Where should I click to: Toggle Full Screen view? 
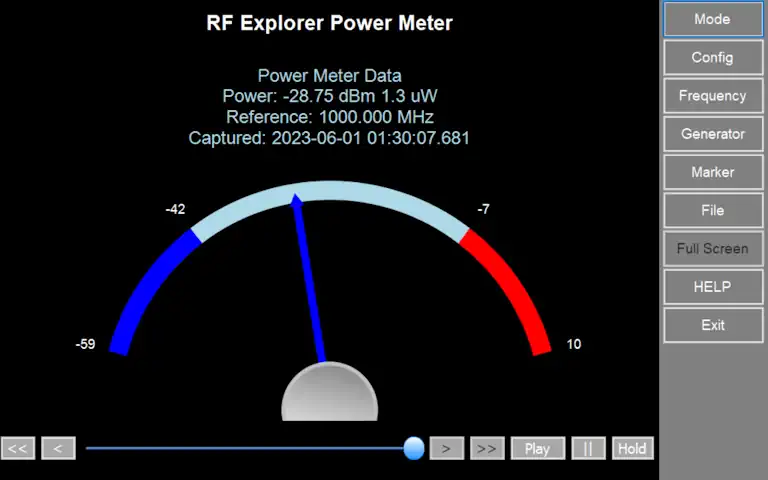click(712, 249)
